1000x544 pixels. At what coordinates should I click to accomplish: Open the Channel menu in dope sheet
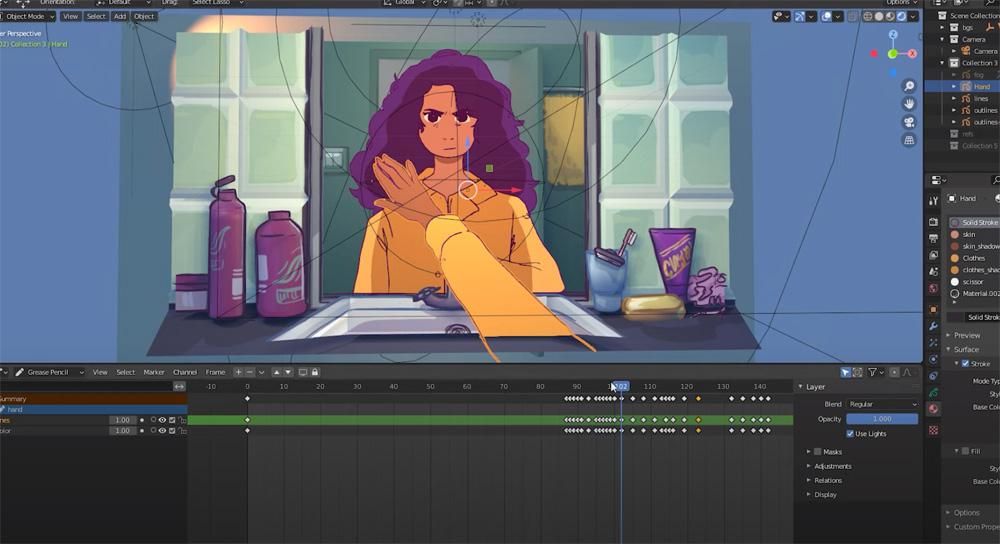click(x=185, y=372)
